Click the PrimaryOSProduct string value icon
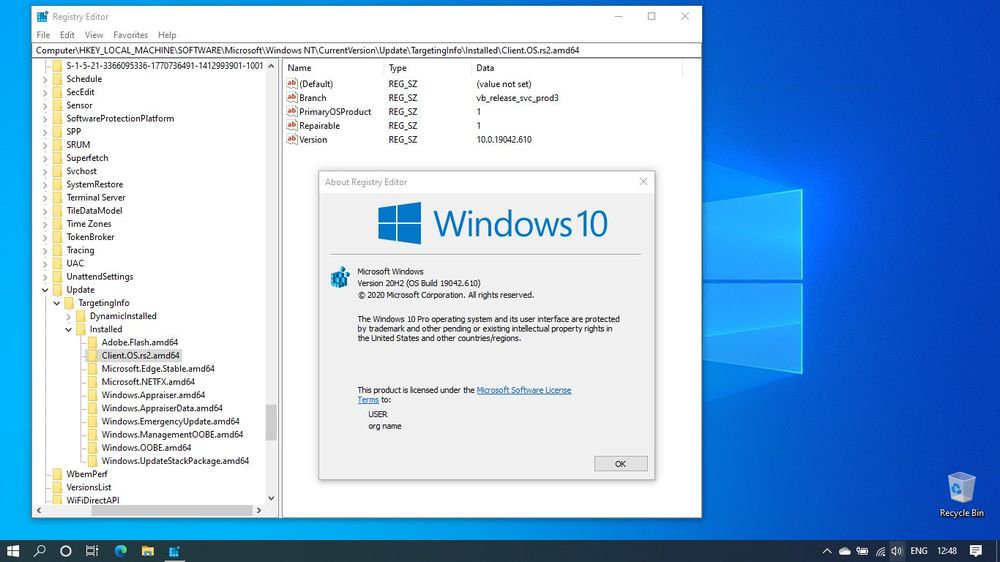Screen dimensions: 1000x562 291,112
